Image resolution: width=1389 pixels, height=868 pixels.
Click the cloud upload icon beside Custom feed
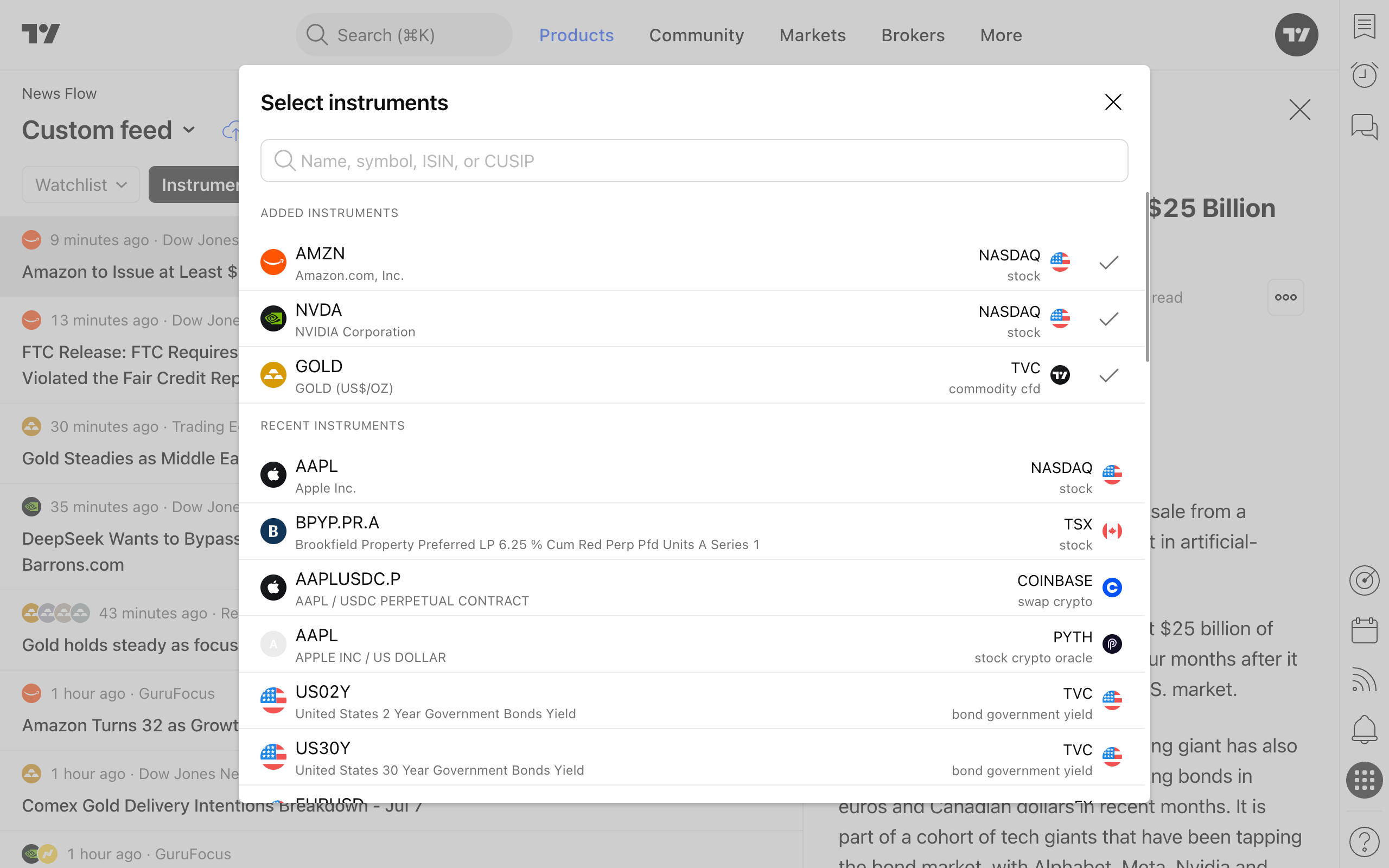pyautogui.click(x=231, y=131)
